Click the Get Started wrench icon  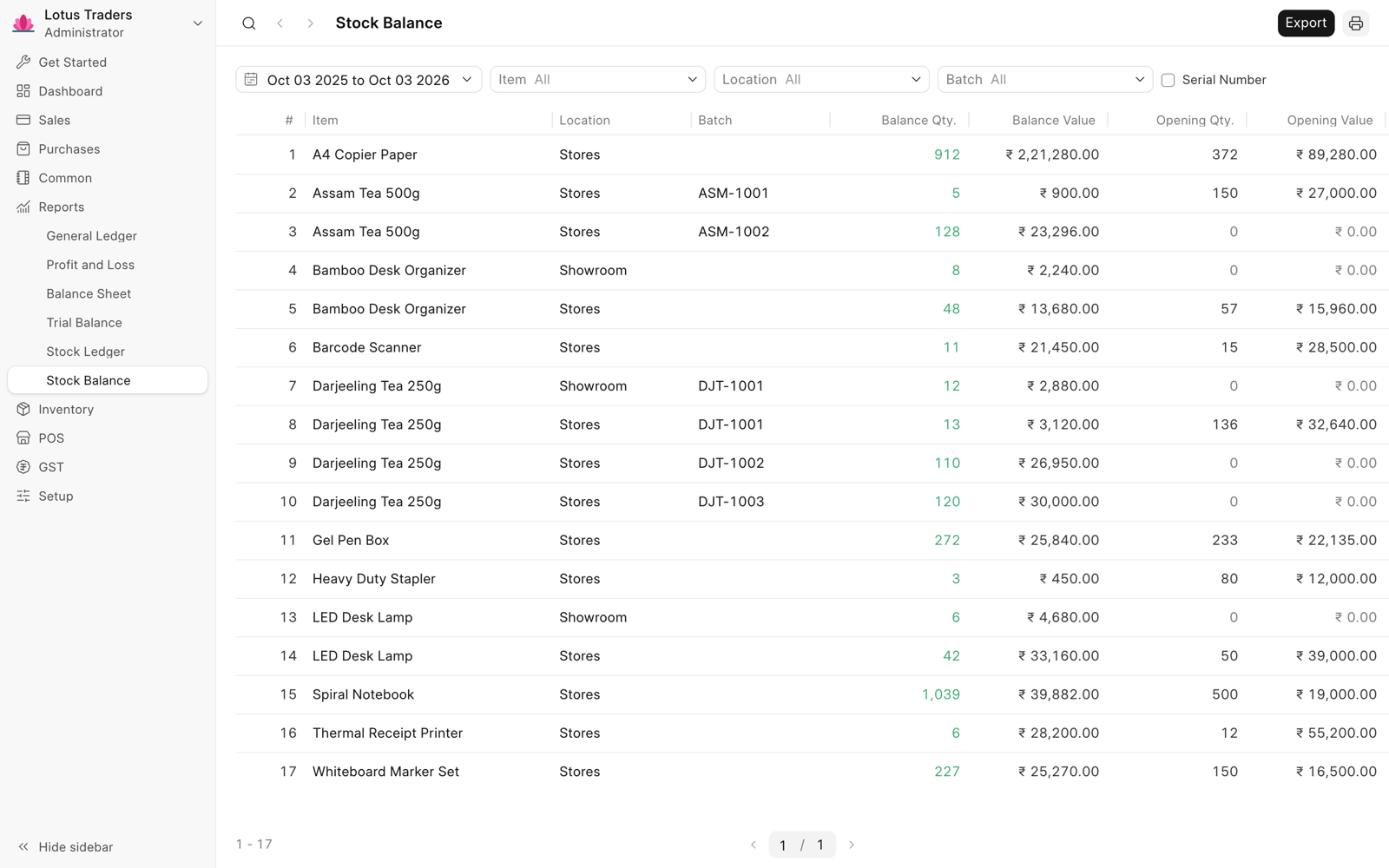(x=23, y=62)
